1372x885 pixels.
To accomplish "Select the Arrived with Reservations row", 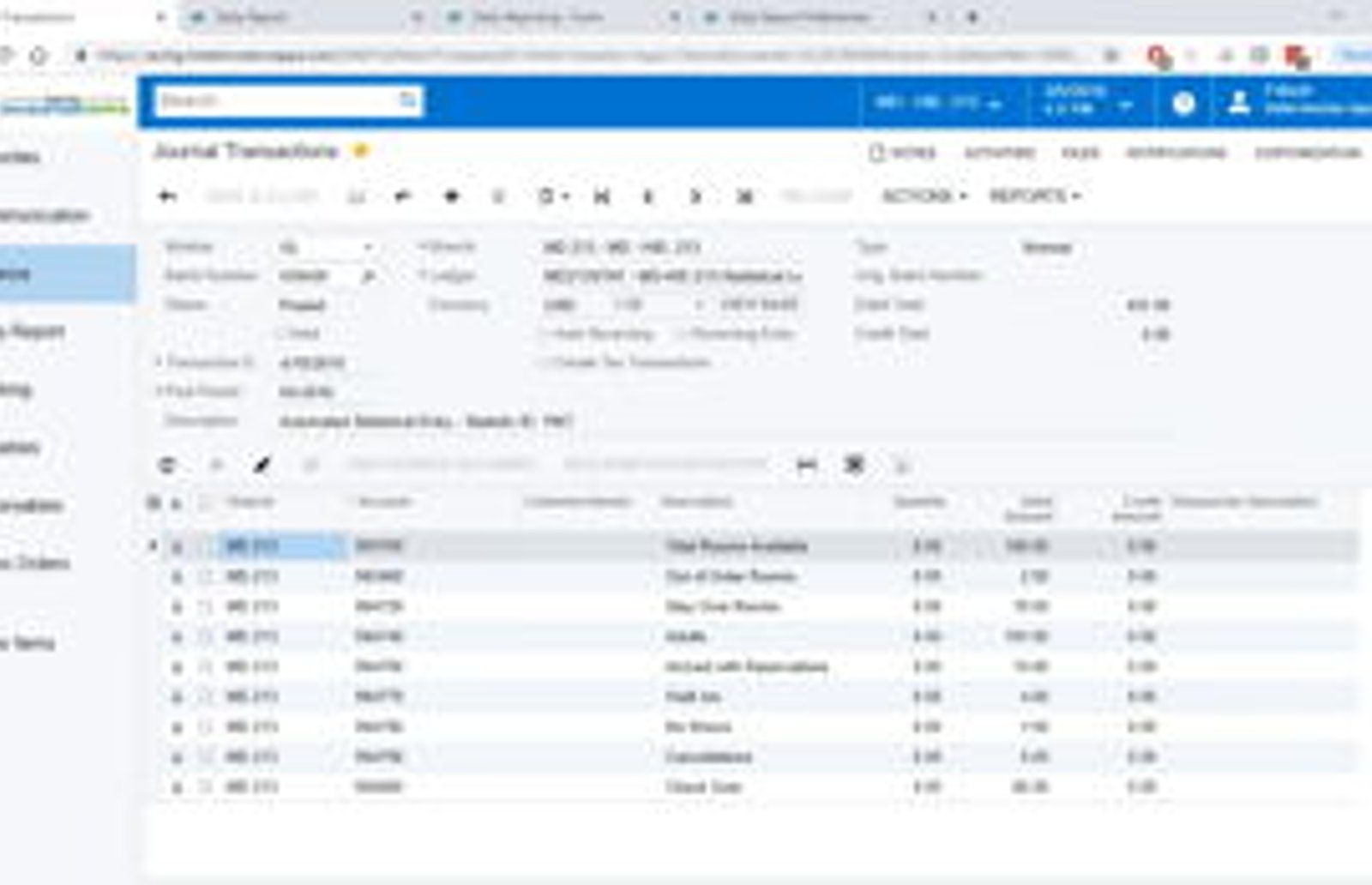I will [x=755, y=667].
